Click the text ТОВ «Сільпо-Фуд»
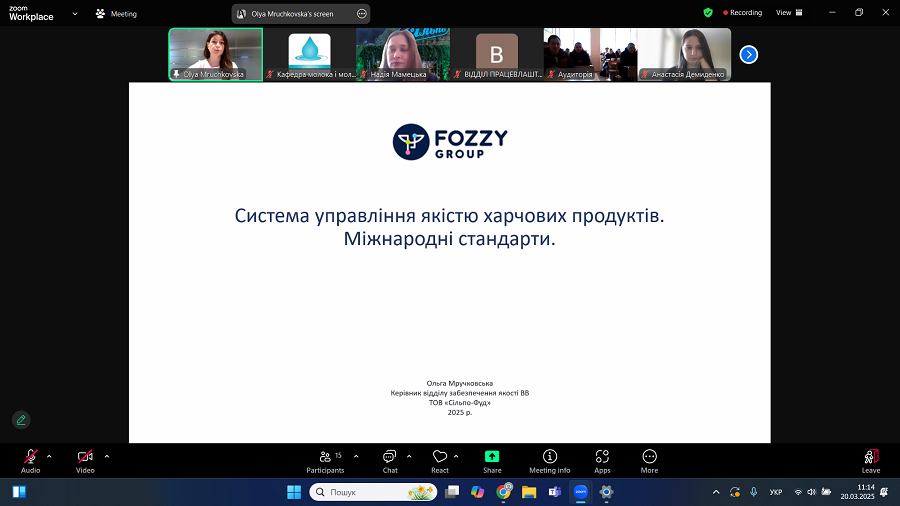 460,403
